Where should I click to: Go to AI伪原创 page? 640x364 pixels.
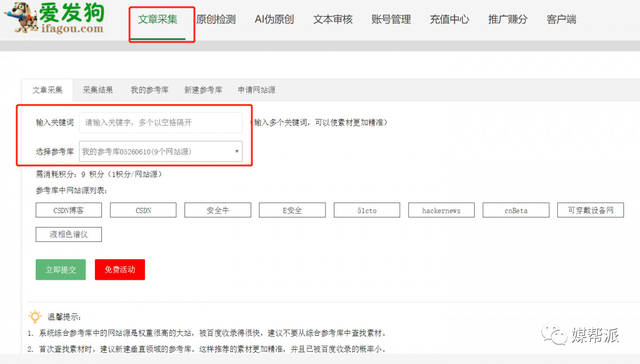(x=274, y=19)
